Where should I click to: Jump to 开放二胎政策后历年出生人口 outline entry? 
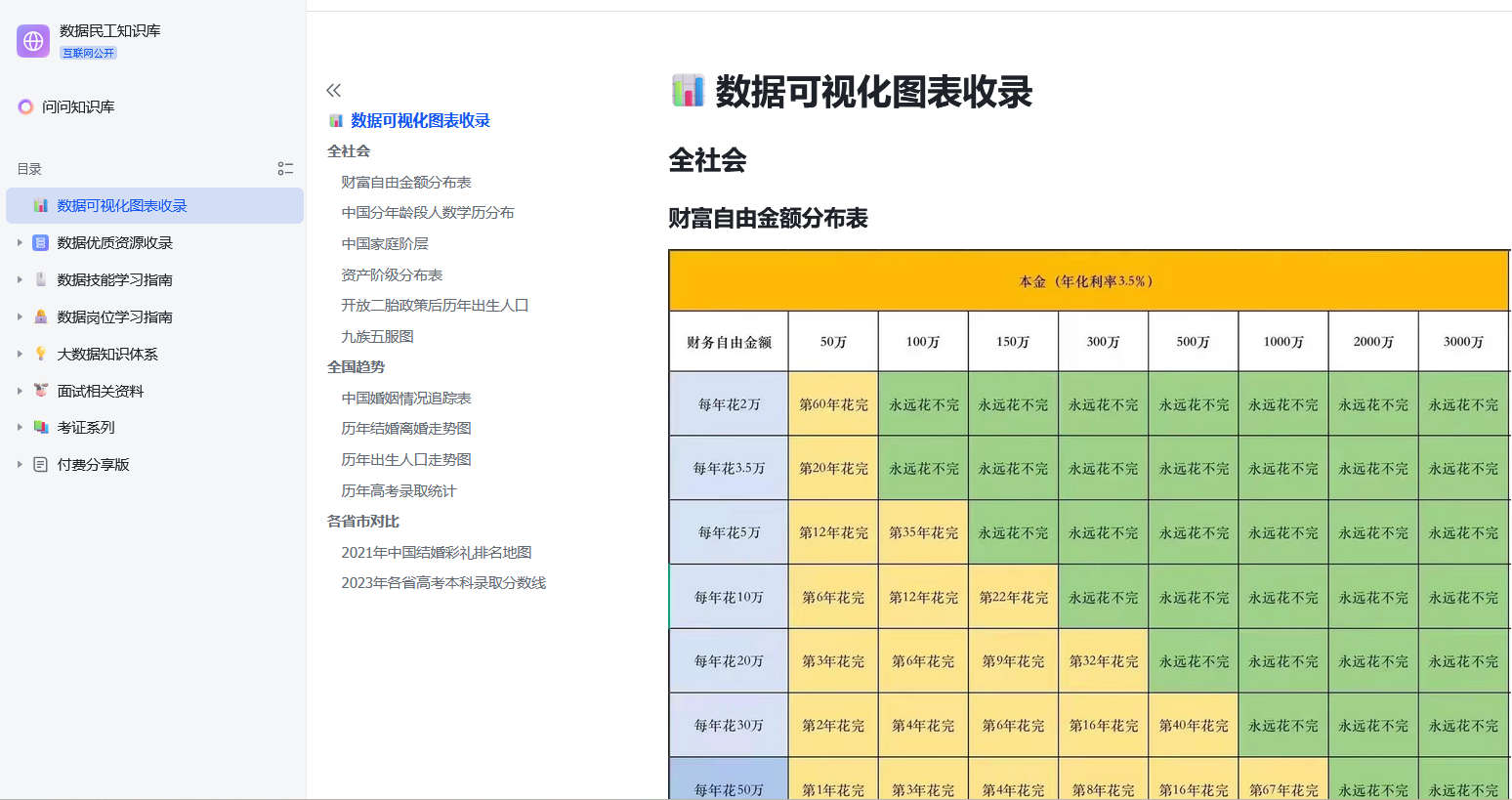tap(435, 306)
